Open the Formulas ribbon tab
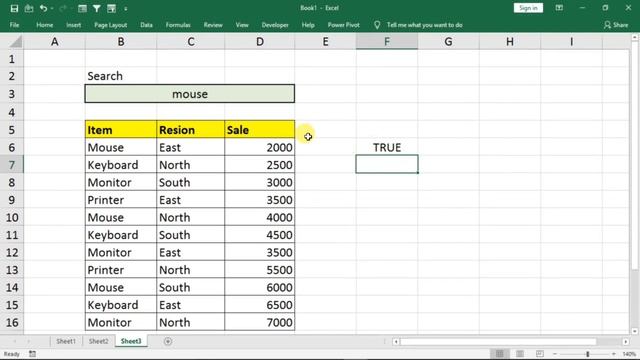The image size is (640, 360). coord(178,25)
